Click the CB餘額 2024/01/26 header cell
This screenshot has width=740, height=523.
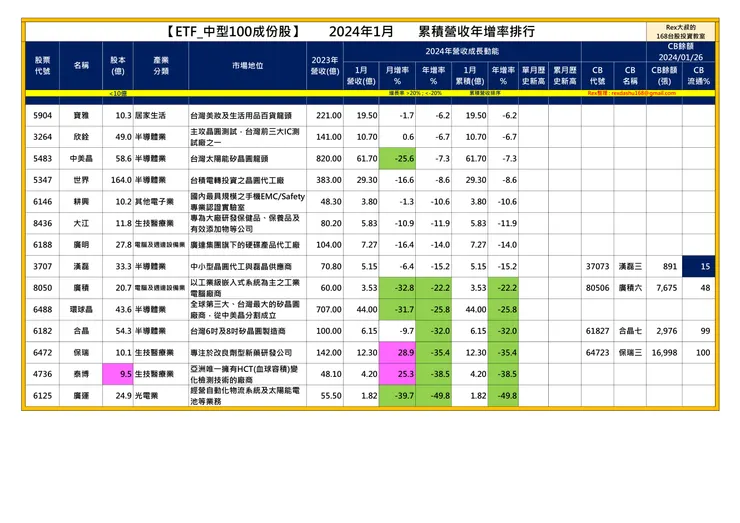click(681, 51)
